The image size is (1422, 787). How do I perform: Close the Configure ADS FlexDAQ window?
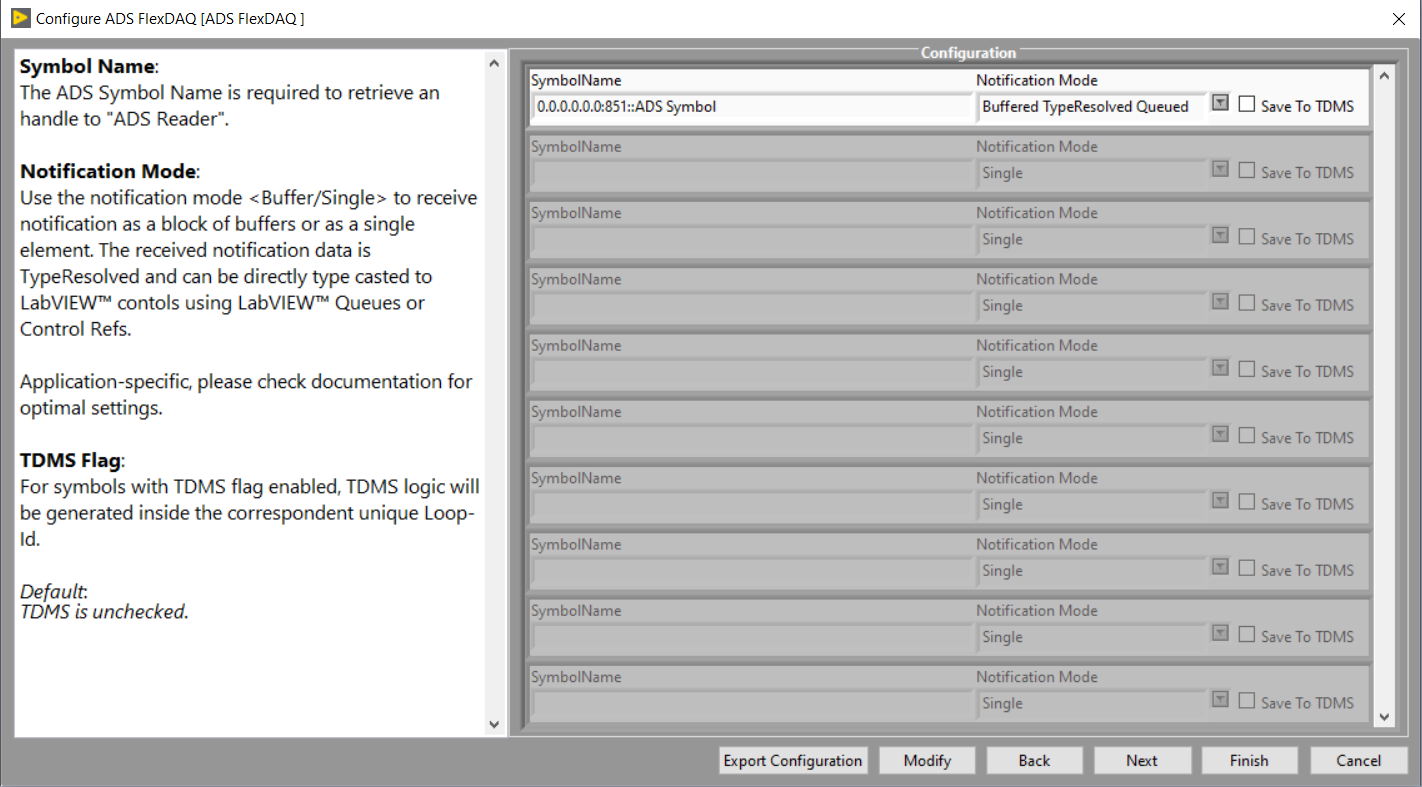1398,18
